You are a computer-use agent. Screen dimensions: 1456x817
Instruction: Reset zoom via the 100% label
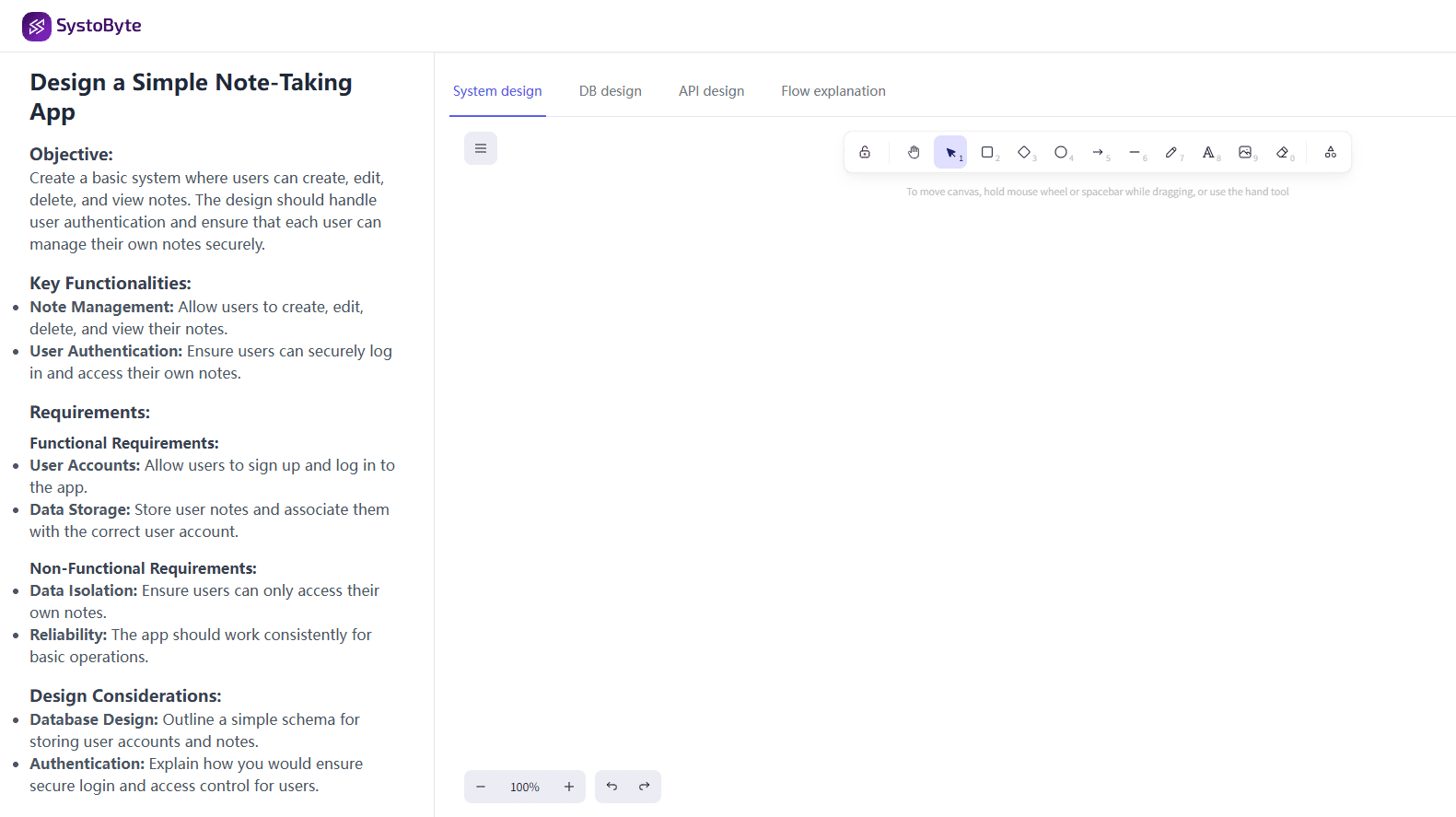click(x=525, y=787)
